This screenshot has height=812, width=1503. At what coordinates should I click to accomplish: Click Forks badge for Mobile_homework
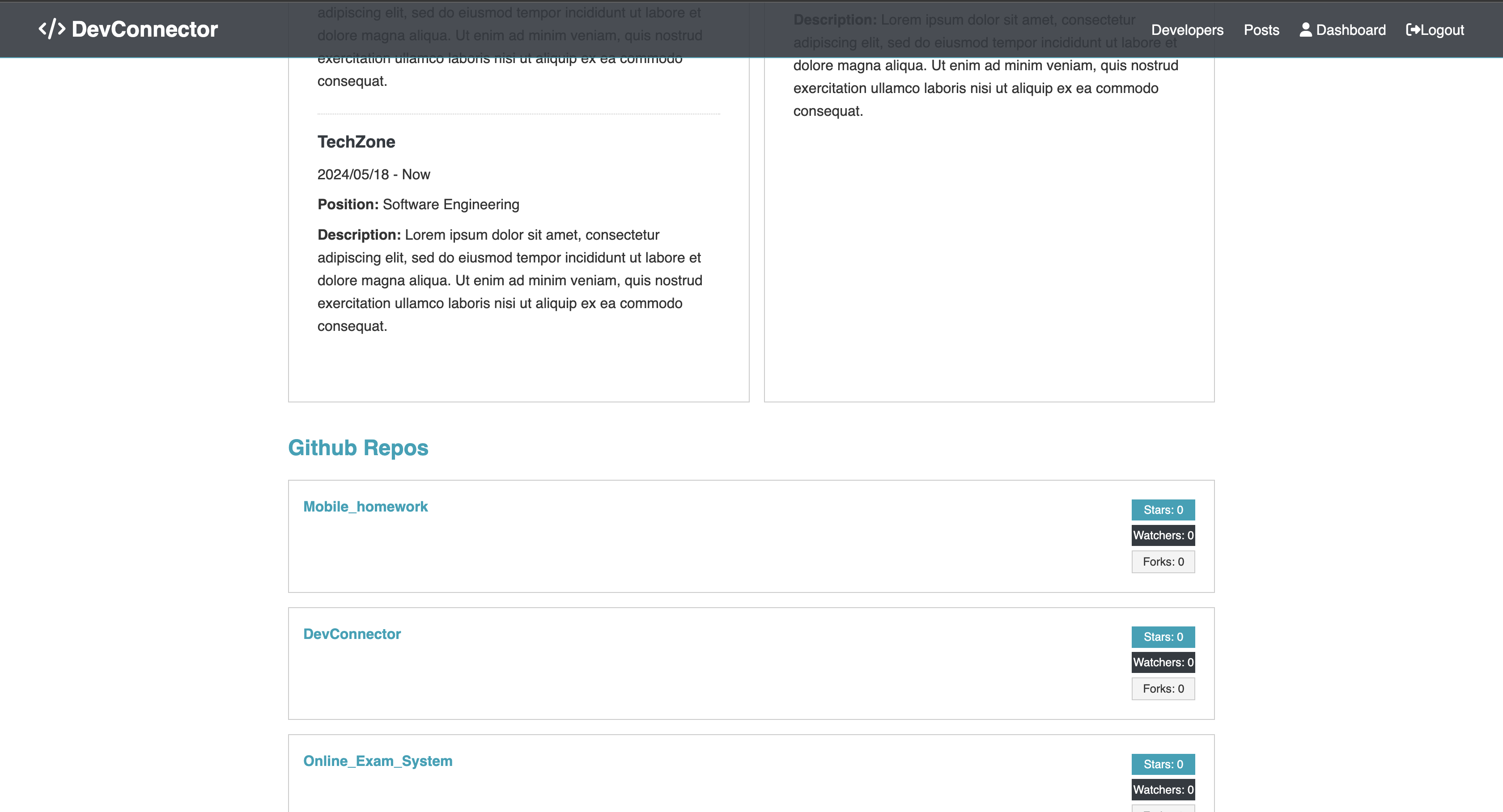pos(1163,562)
